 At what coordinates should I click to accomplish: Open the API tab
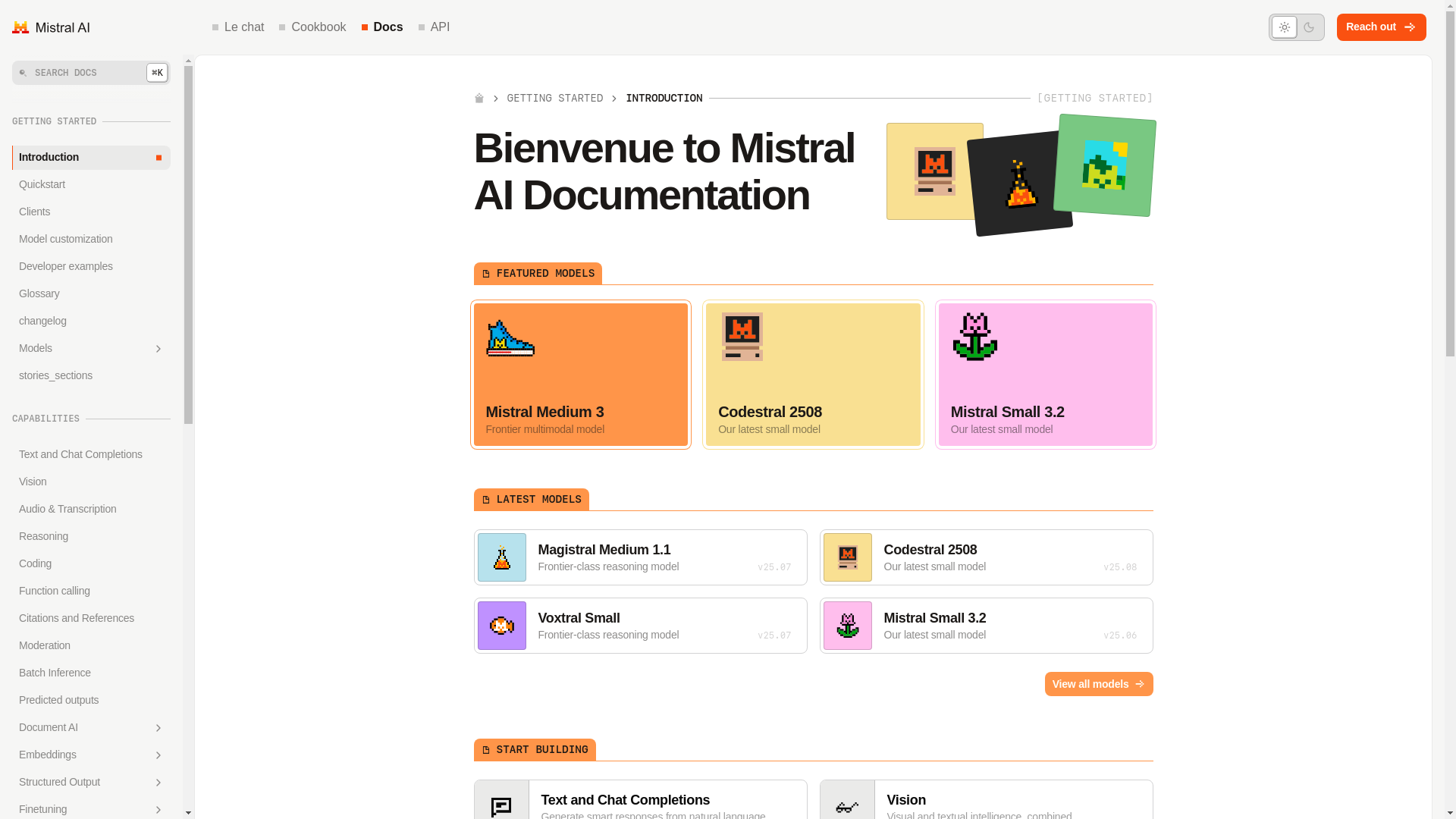point(434,27)
